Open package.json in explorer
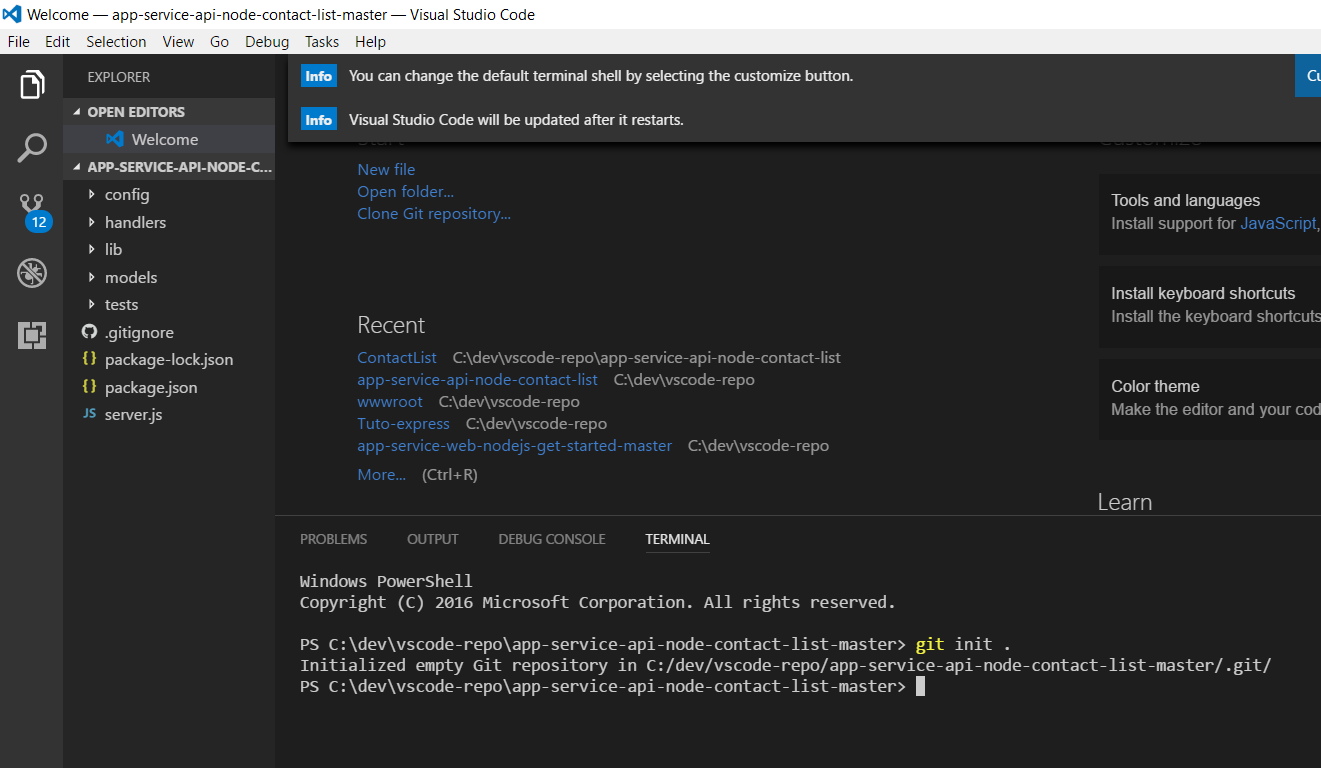The width and height of the screenshot is (1321, 768). [x=169, y=387]
